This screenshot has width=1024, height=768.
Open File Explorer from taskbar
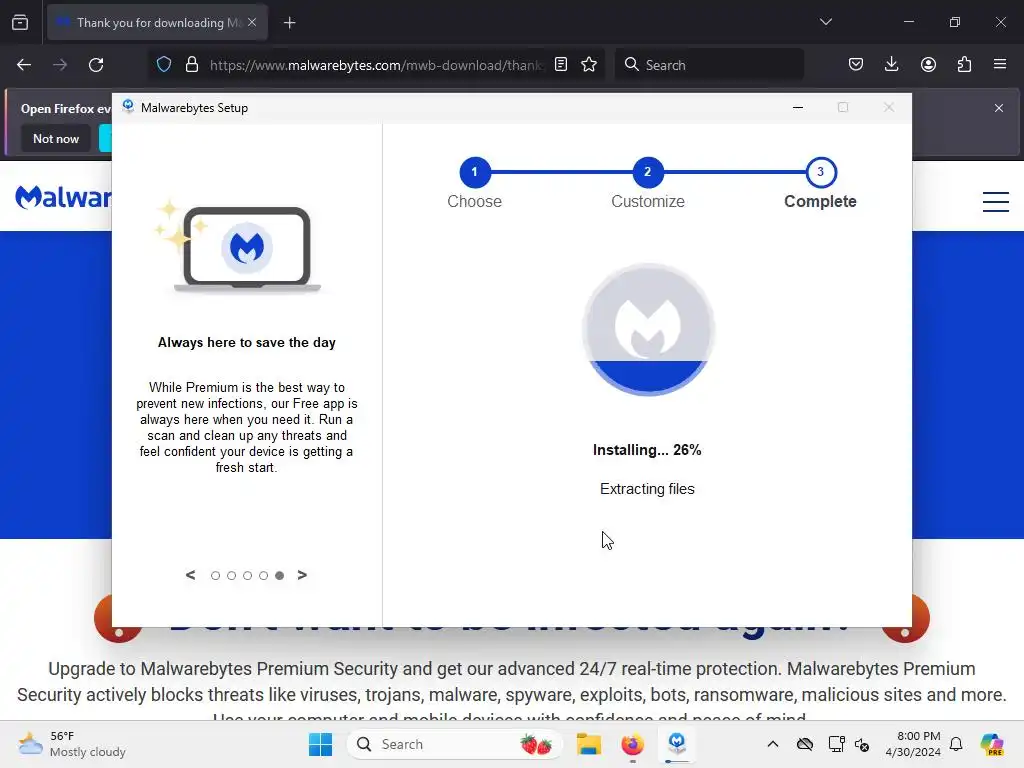click(588, 744)
